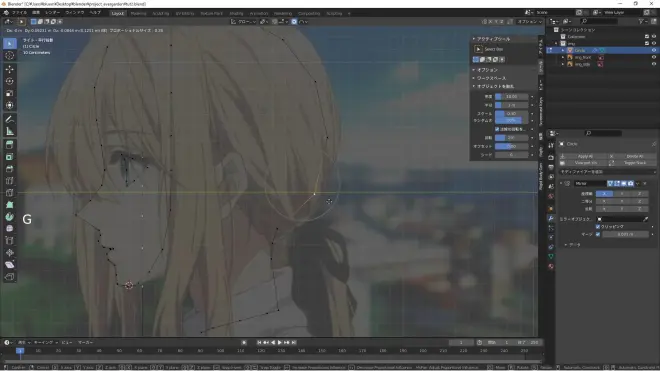
Task: Click the Apply All modifiers button
Action: (584, 156)
